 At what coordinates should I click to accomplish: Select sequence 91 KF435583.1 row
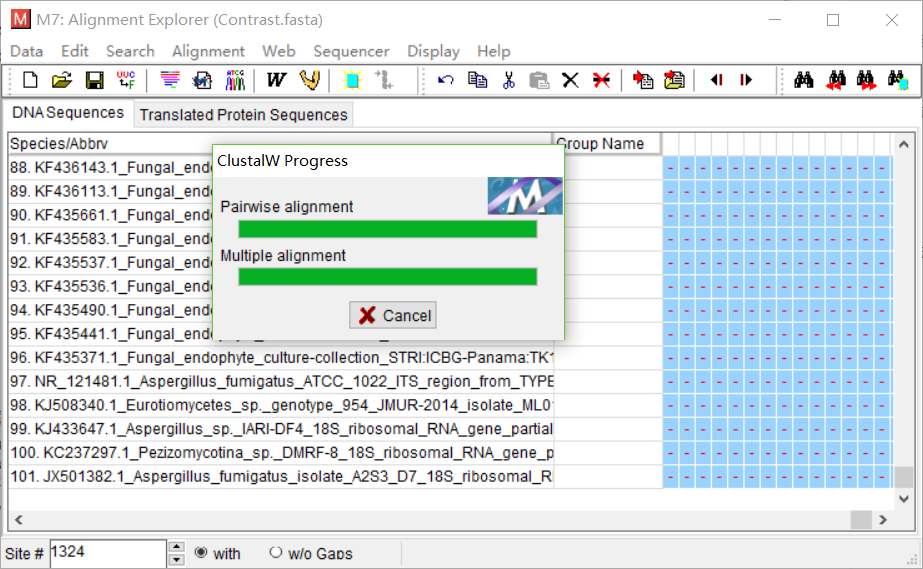(111, 239)
